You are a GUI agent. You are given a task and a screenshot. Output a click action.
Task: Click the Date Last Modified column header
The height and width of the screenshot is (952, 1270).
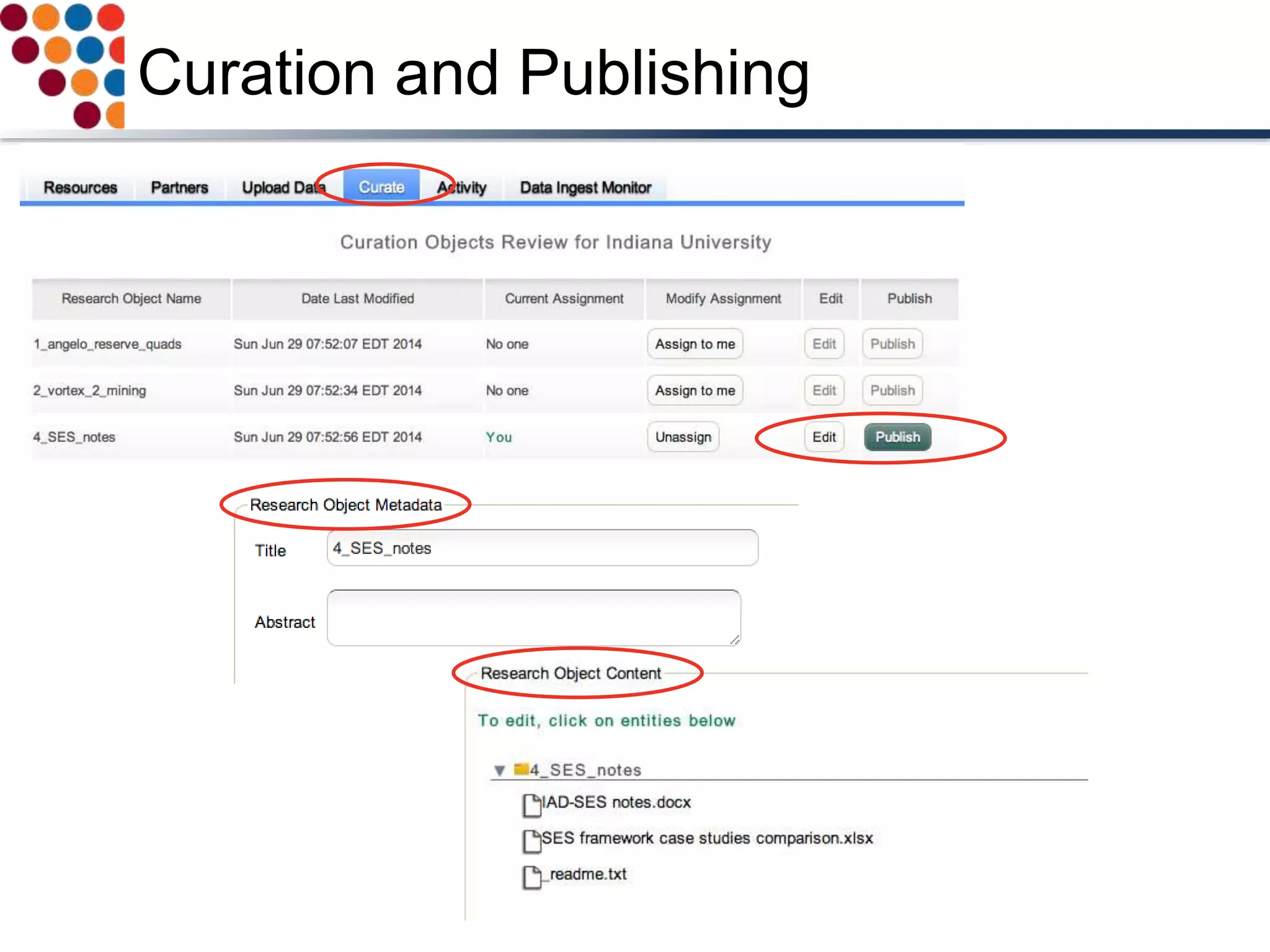point(358,299)
